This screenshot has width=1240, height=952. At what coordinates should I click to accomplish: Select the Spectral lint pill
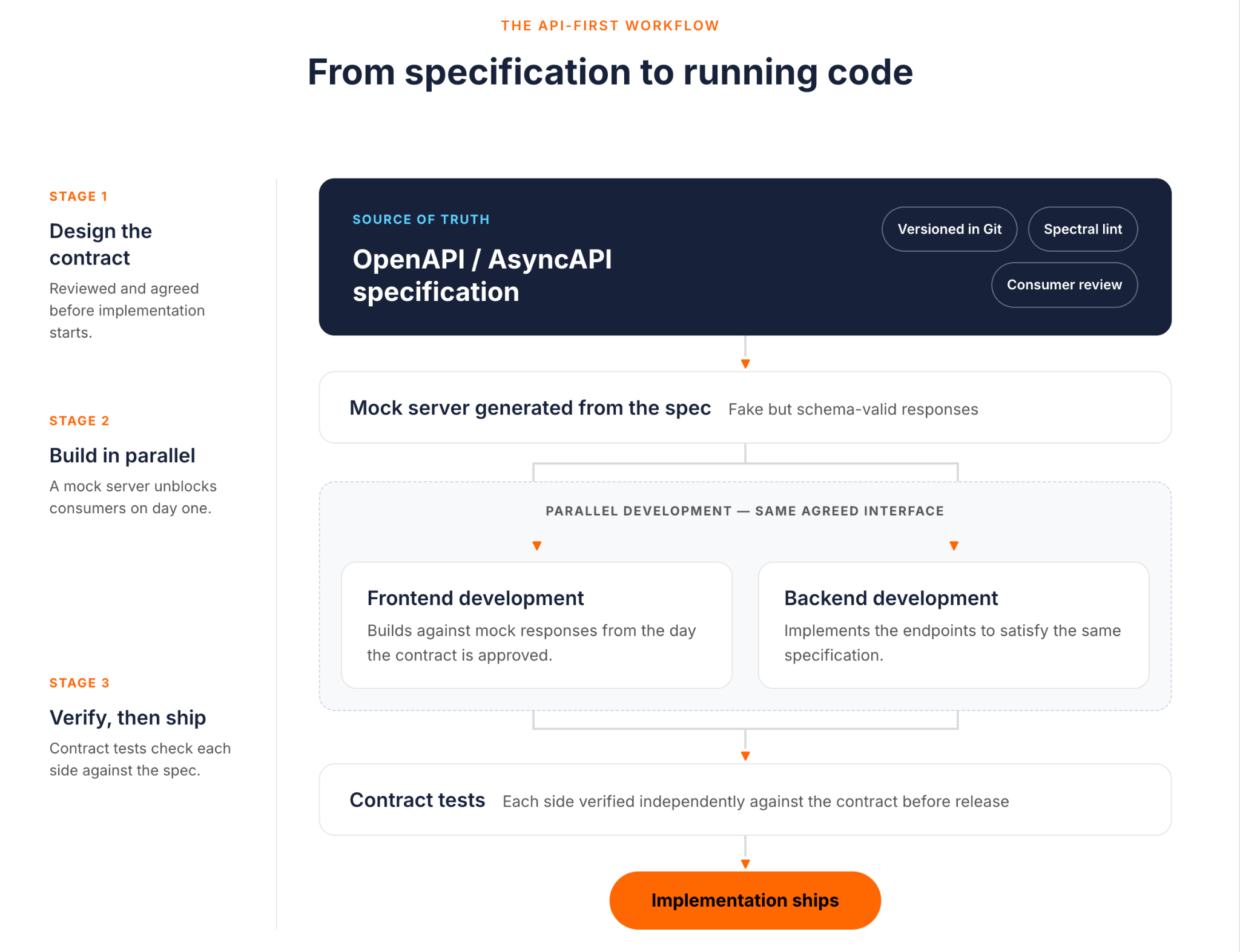click(1083, 229)
